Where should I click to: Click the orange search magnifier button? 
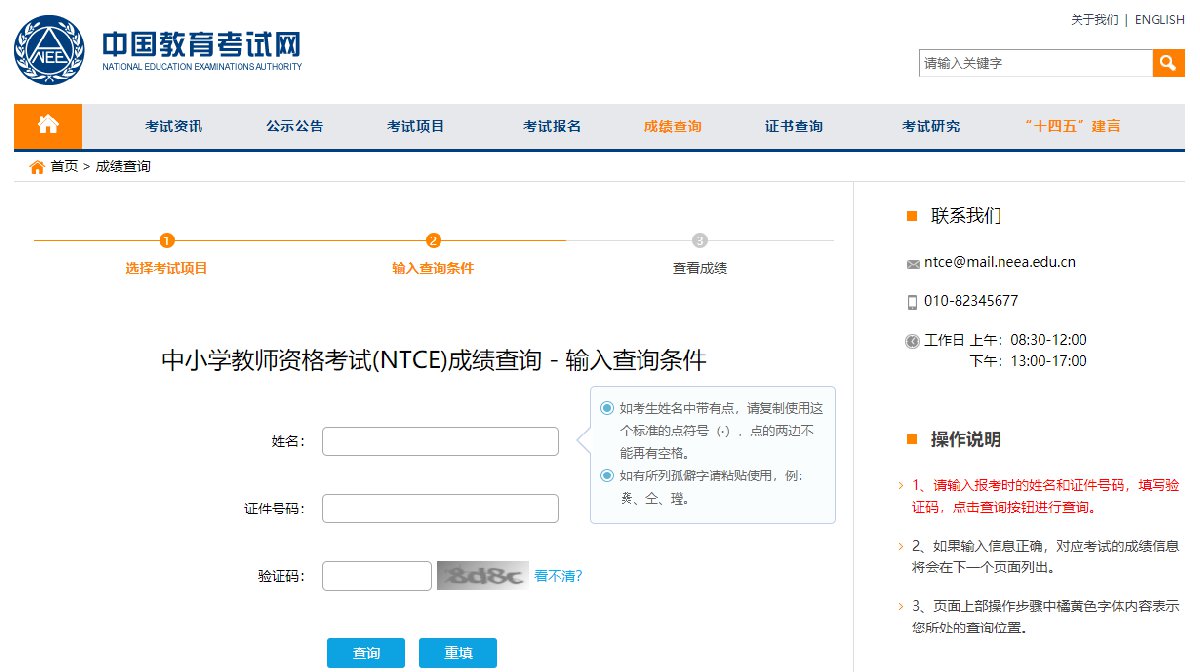(1168, 63)
